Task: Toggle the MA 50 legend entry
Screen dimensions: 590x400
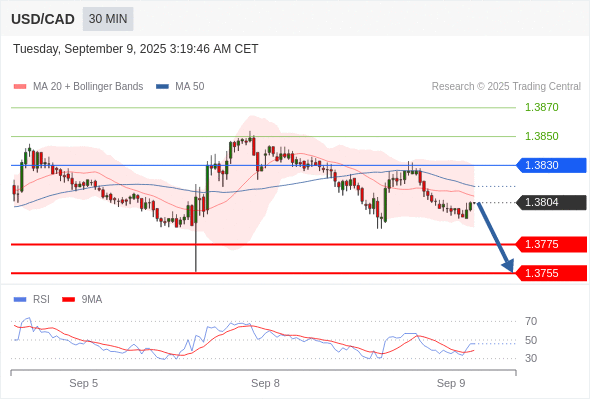Action: pyautogui.click(x=180, y=87)
